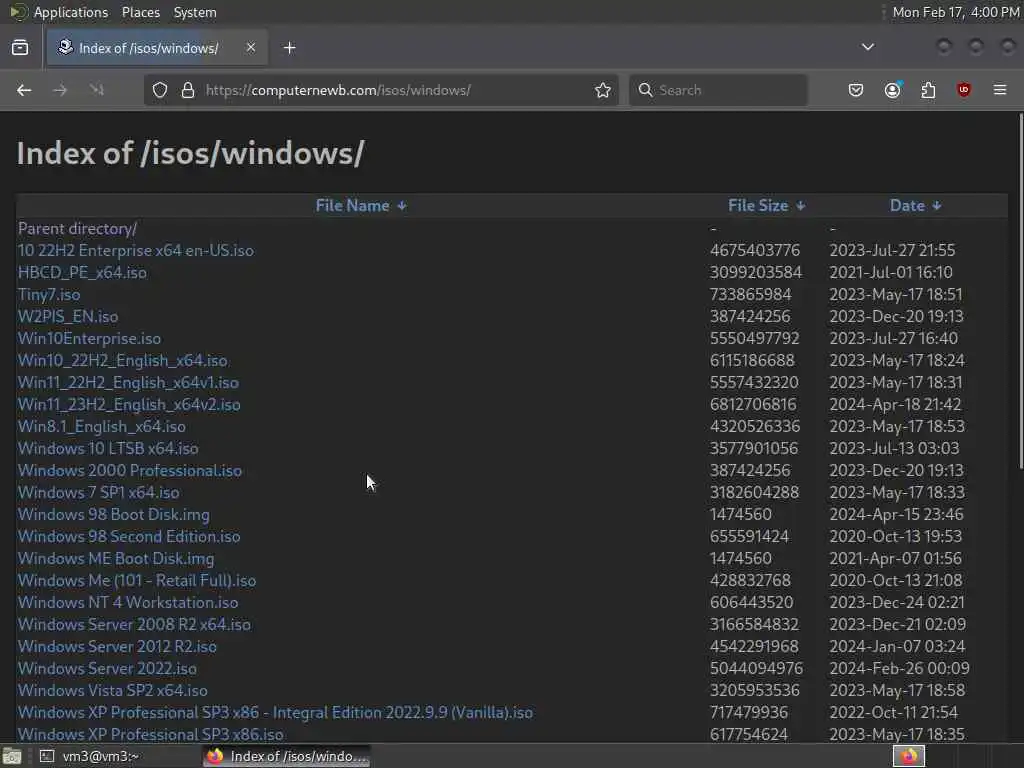This screenshot has height=768, width=1024.
Task: Click the Search input field
Action: pyautogui.click(x=718, y=90)
